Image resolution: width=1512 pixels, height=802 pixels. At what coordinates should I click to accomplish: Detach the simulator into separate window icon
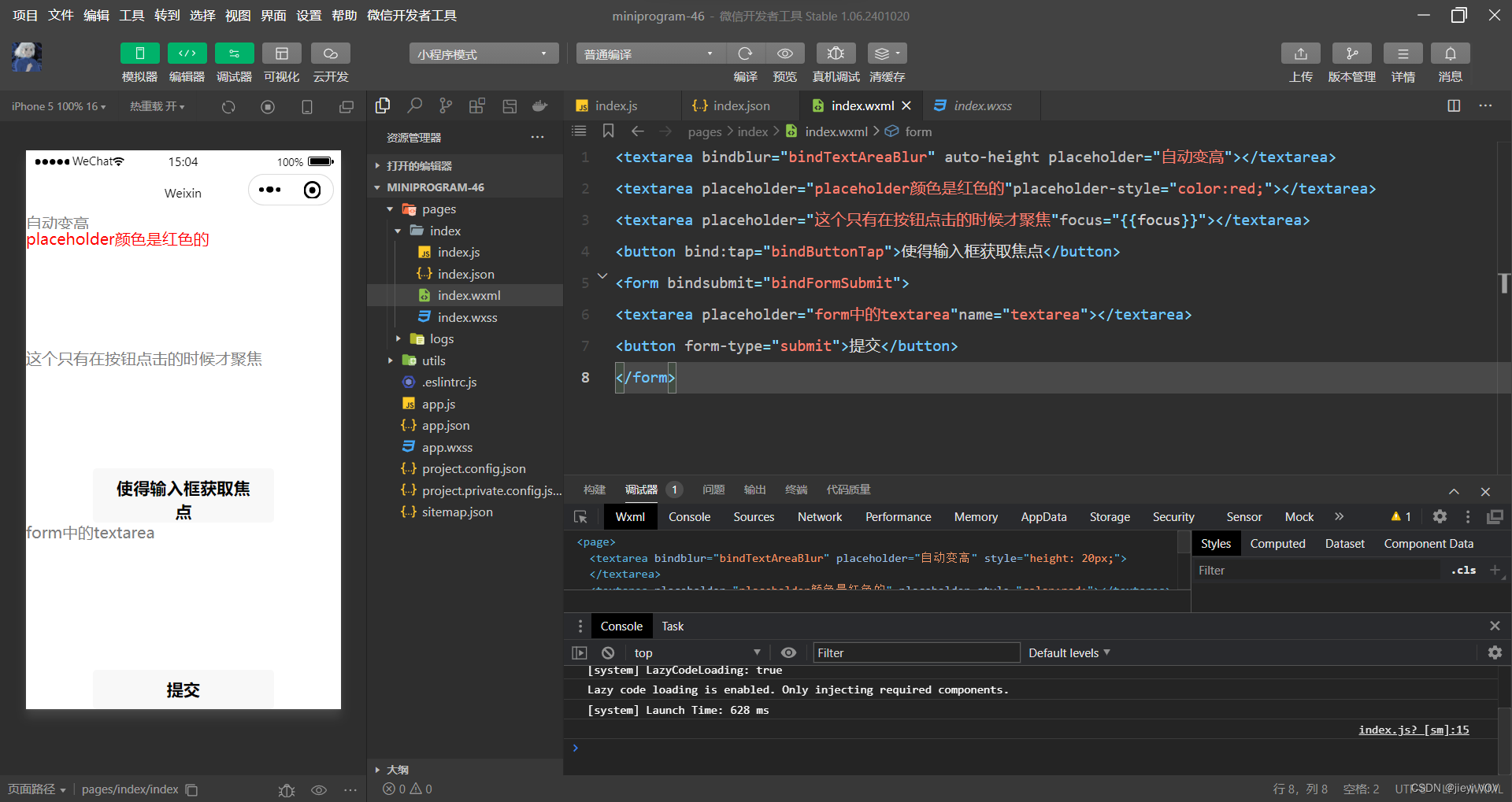[x=346, y=107]
